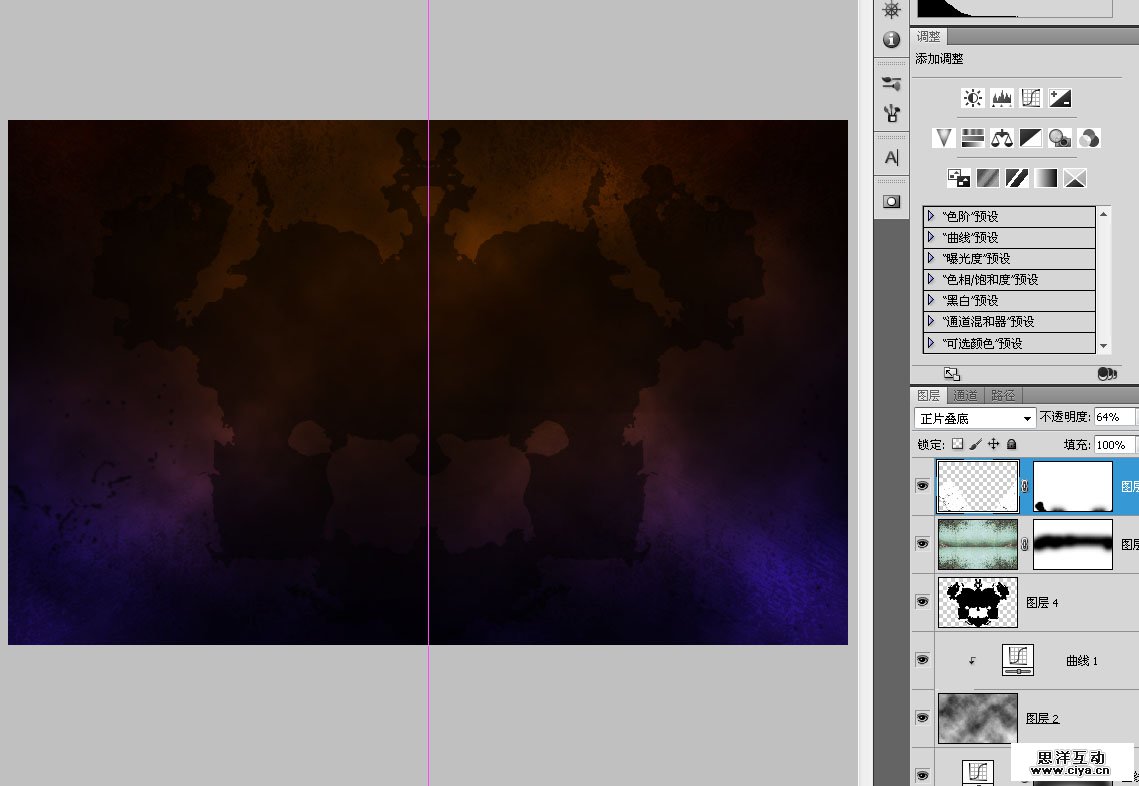Switch to the 路径 tab

1003,396
